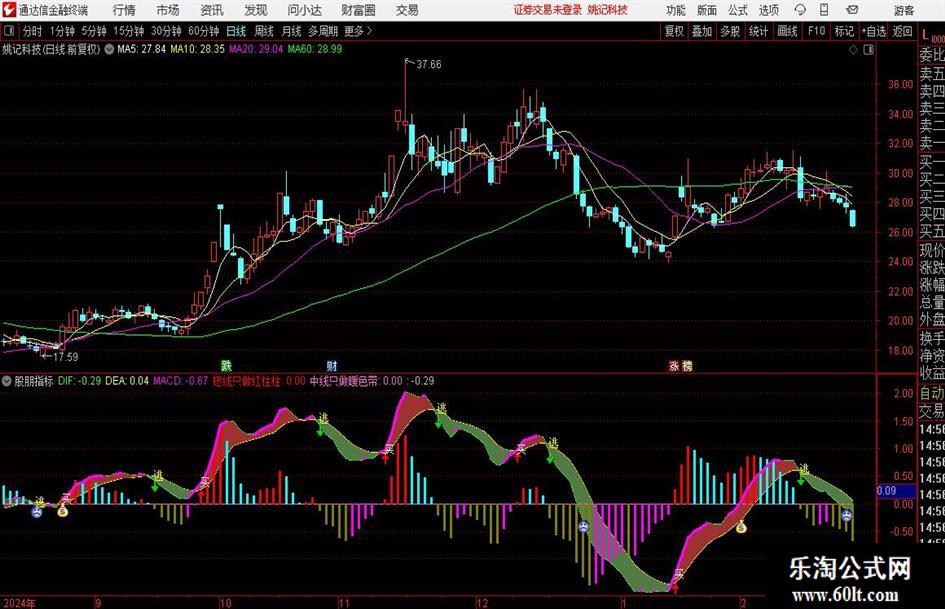Open the 市场 menu

point(168,10)
